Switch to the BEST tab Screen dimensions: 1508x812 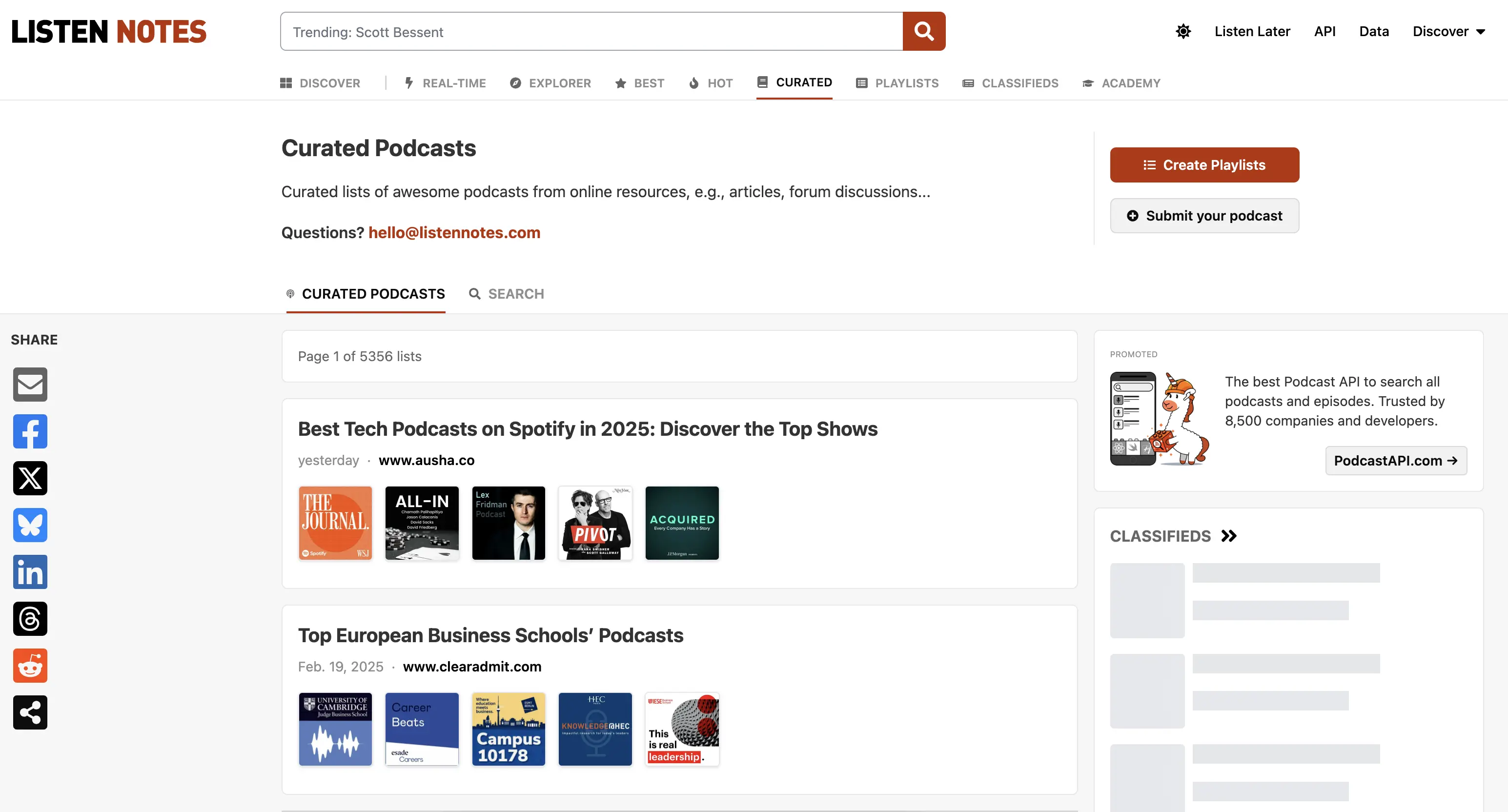pos(640,83)
